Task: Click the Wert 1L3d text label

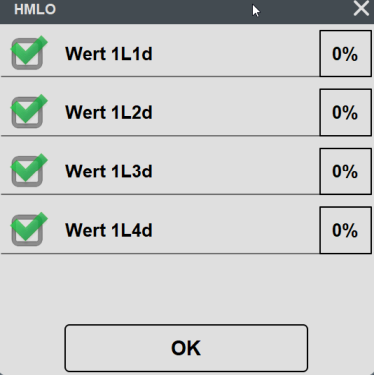Action: coord(109,171)
